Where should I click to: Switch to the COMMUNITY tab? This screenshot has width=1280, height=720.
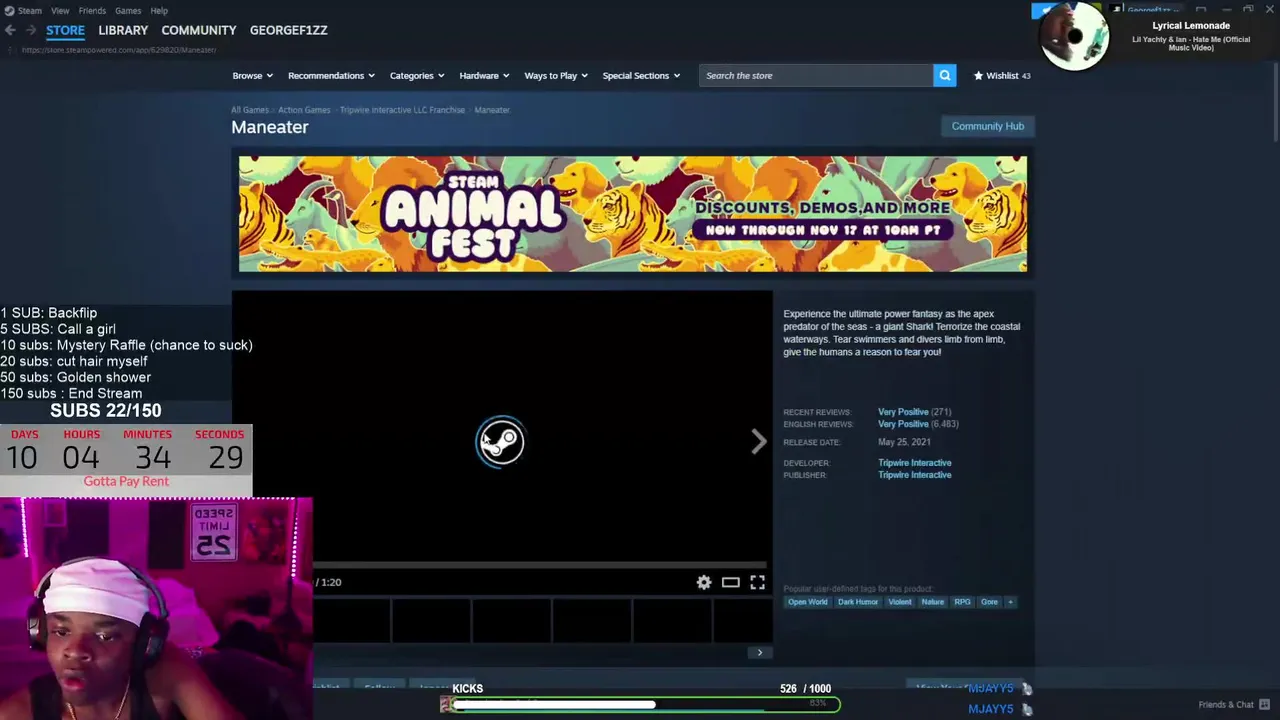pyautogui.click(x=199, y=30)
